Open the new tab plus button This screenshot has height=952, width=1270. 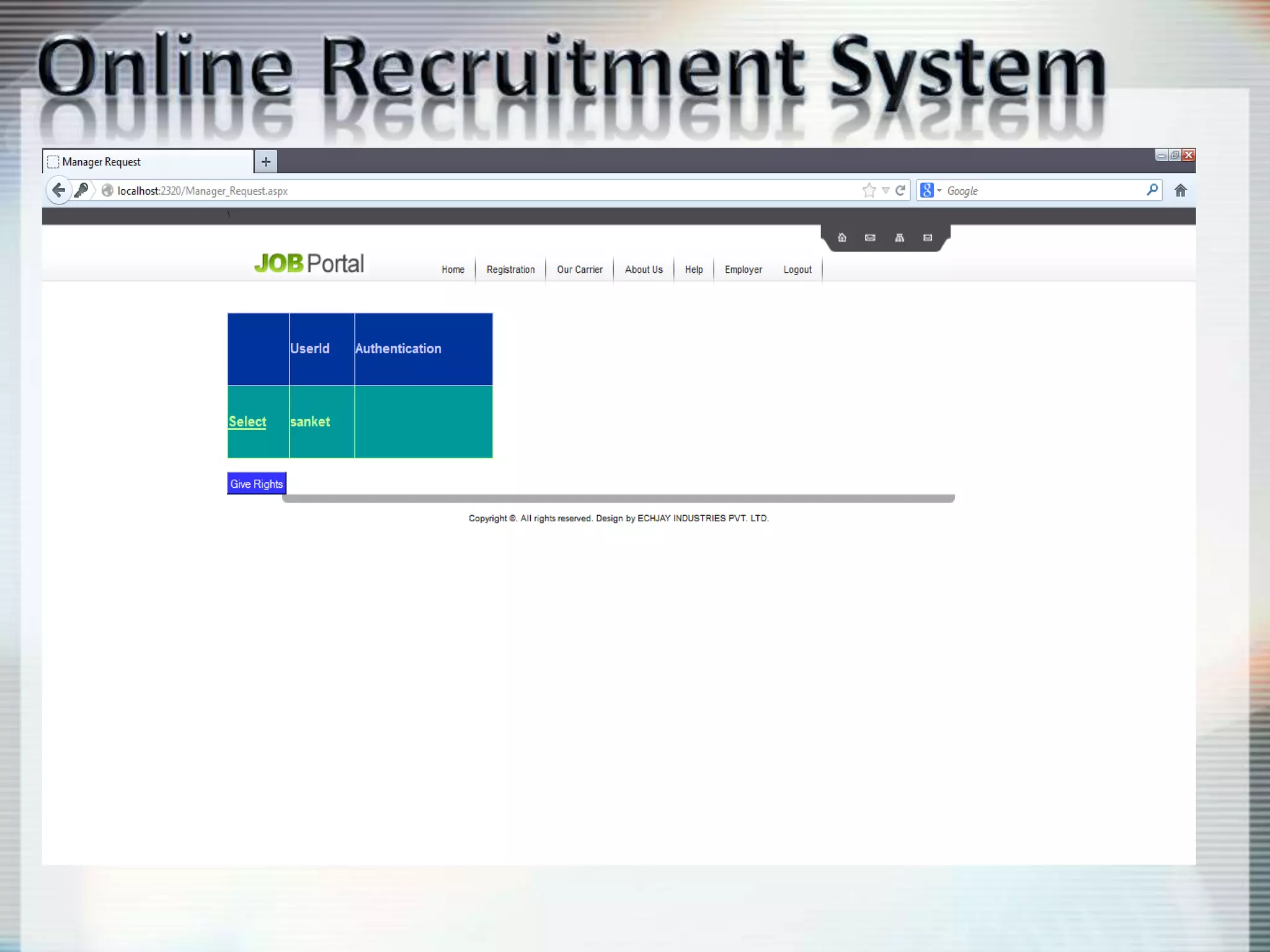266,162
